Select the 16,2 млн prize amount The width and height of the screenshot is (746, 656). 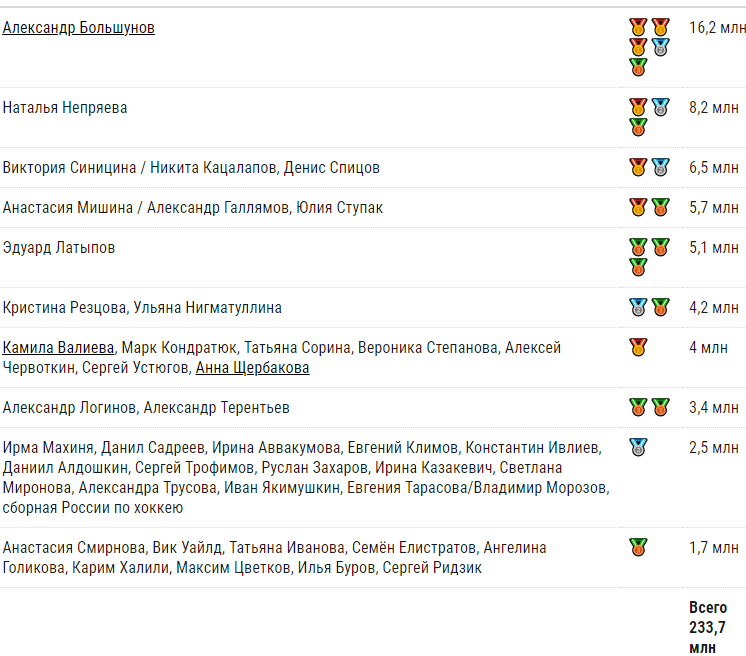(x=717, y=28)
